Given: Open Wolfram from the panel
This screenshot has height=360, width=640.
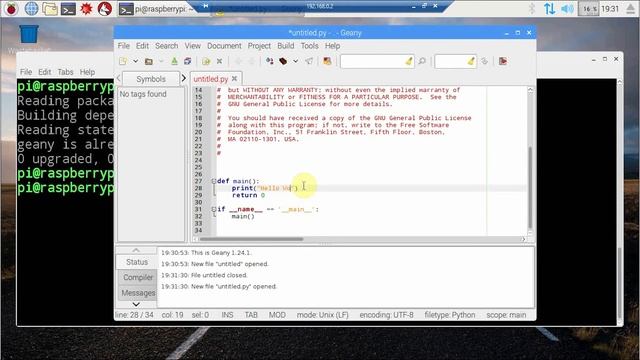Looking at the screenshot, I should [x=104, y=9].
